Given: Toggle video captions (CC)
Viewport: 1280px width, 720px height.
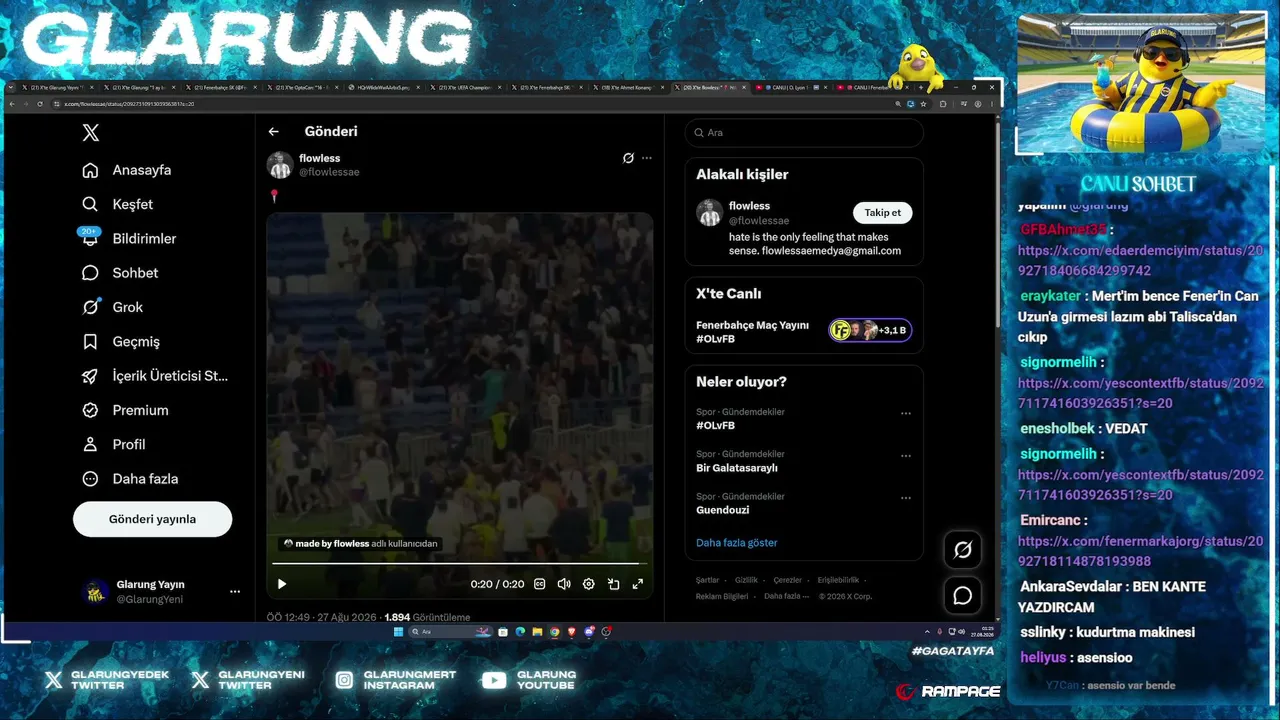Looking at the screenshot, I should pos(540,584).
